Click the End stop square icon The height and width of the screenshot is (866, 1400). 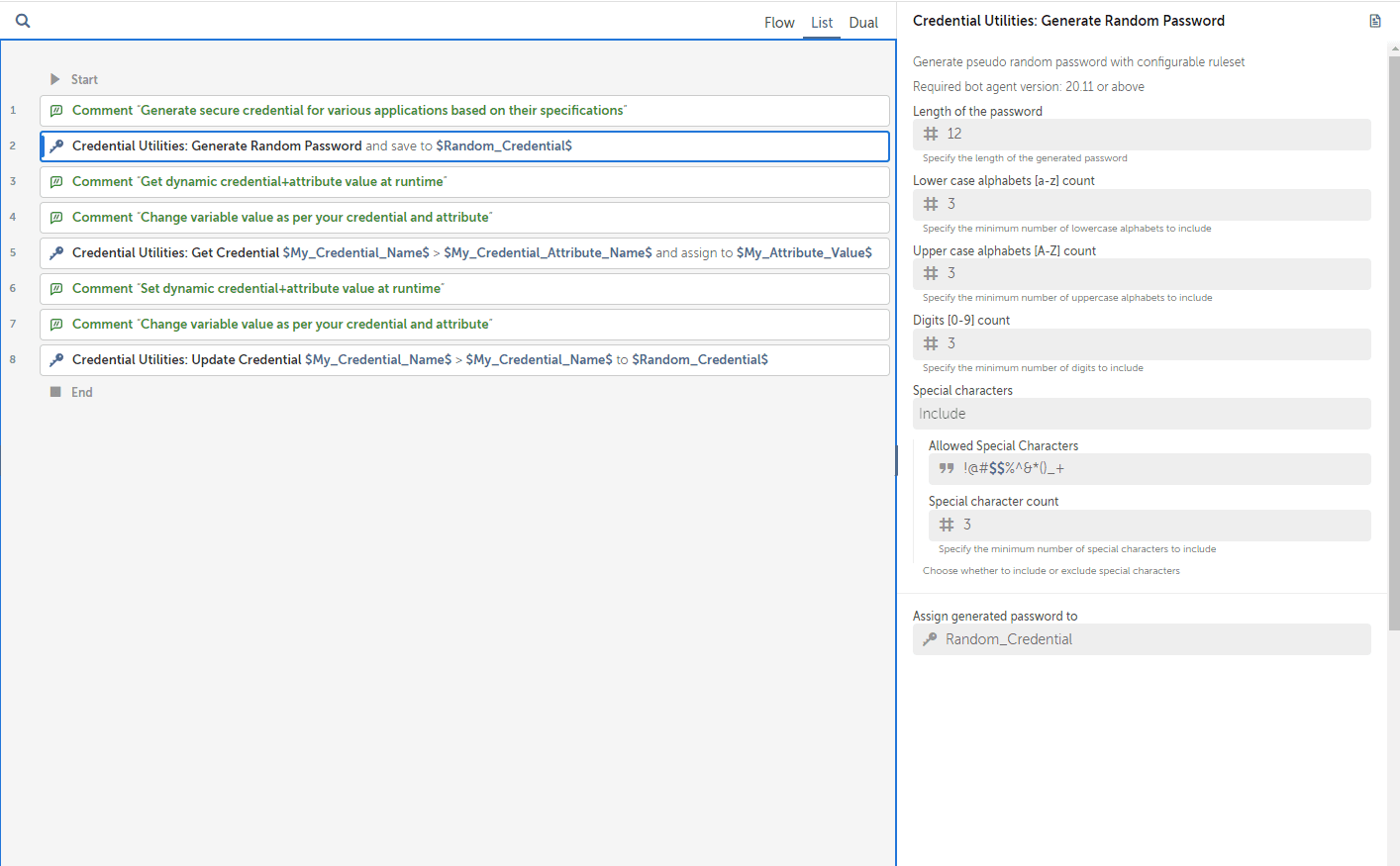(x=55, y=392)
